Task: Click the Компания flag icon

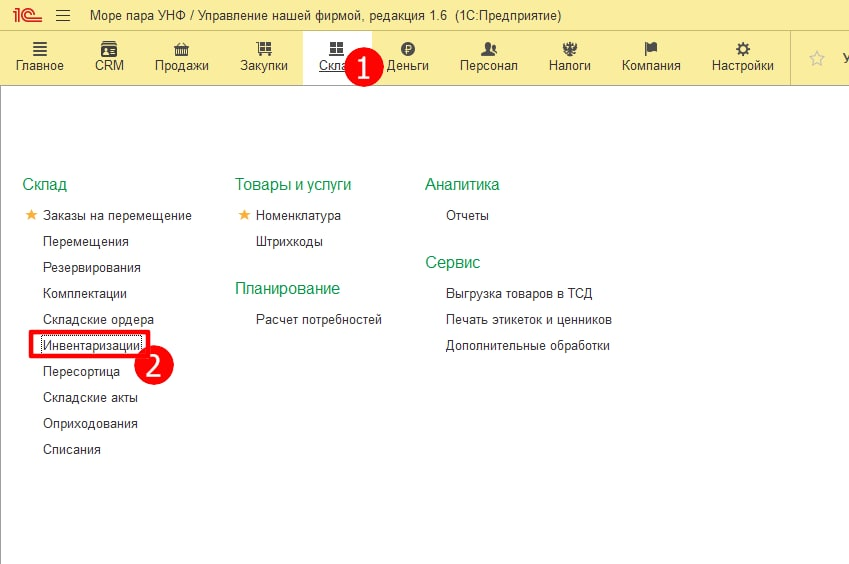Action: pos(651,49)
